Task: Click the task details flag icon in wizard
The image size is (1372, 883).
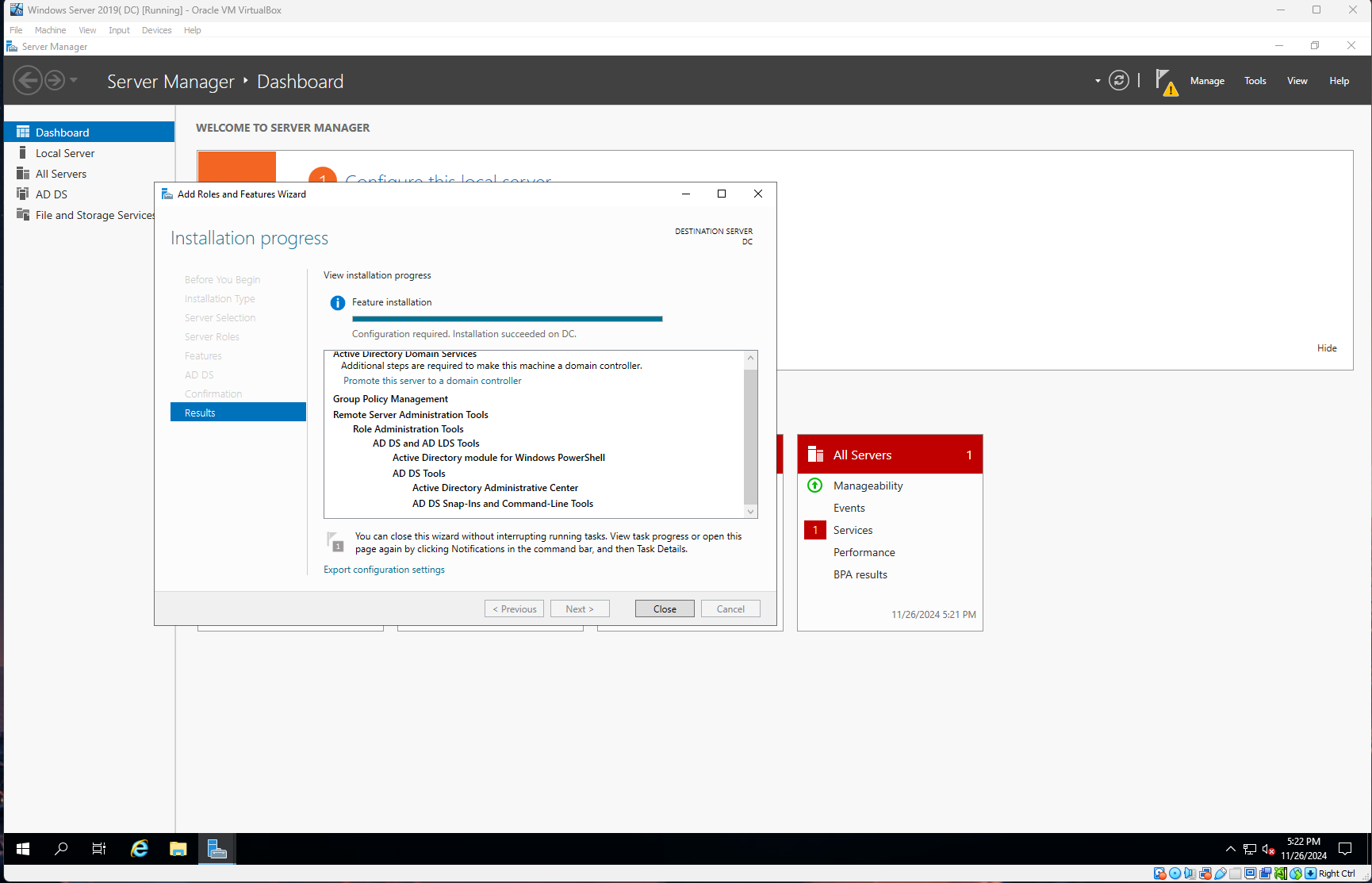Action: point(335,542)
